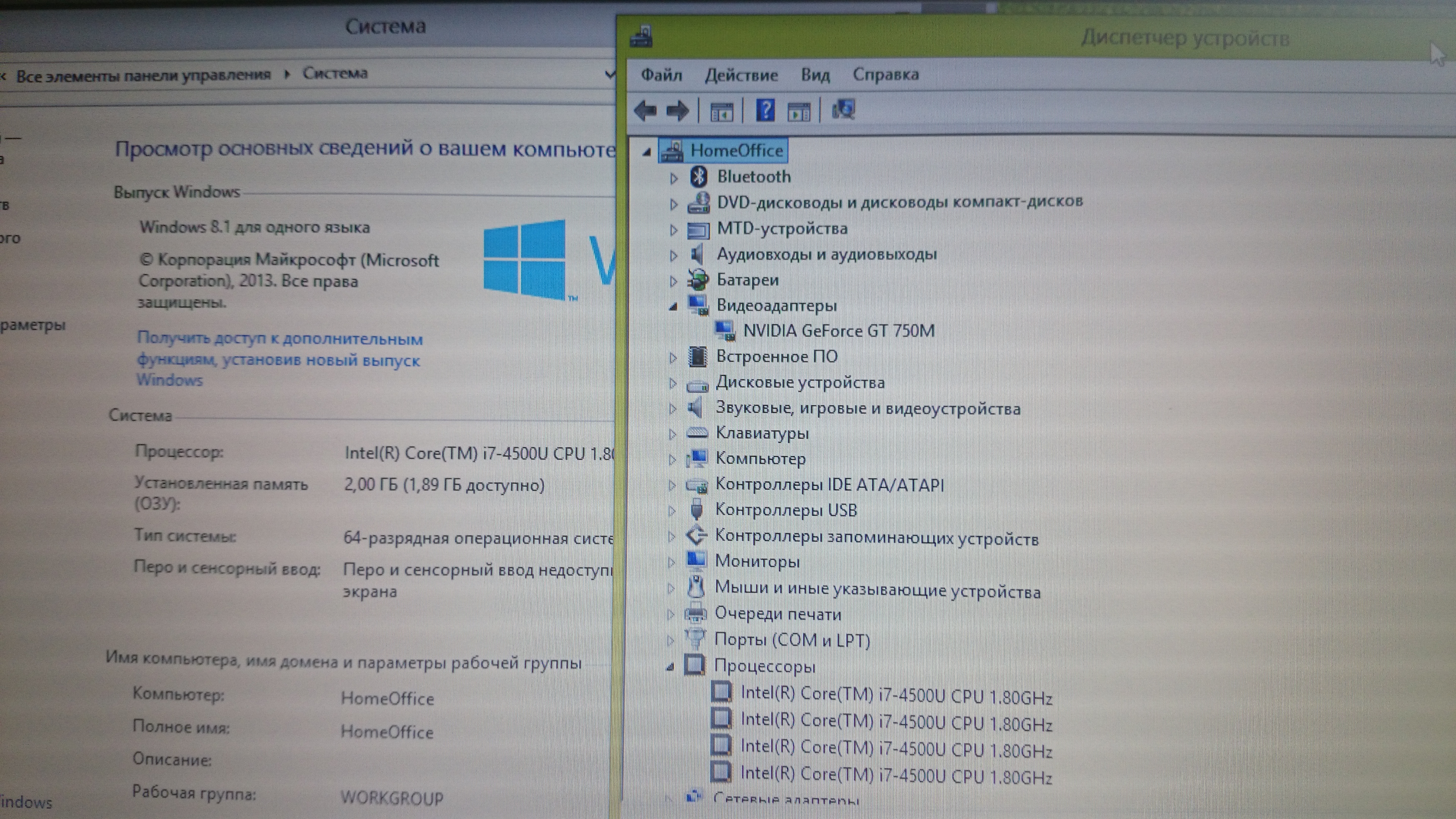Expand the Встроенное ПО category arrow
The height and width of the screenshot is (819, 1456).
pos(673,358)
